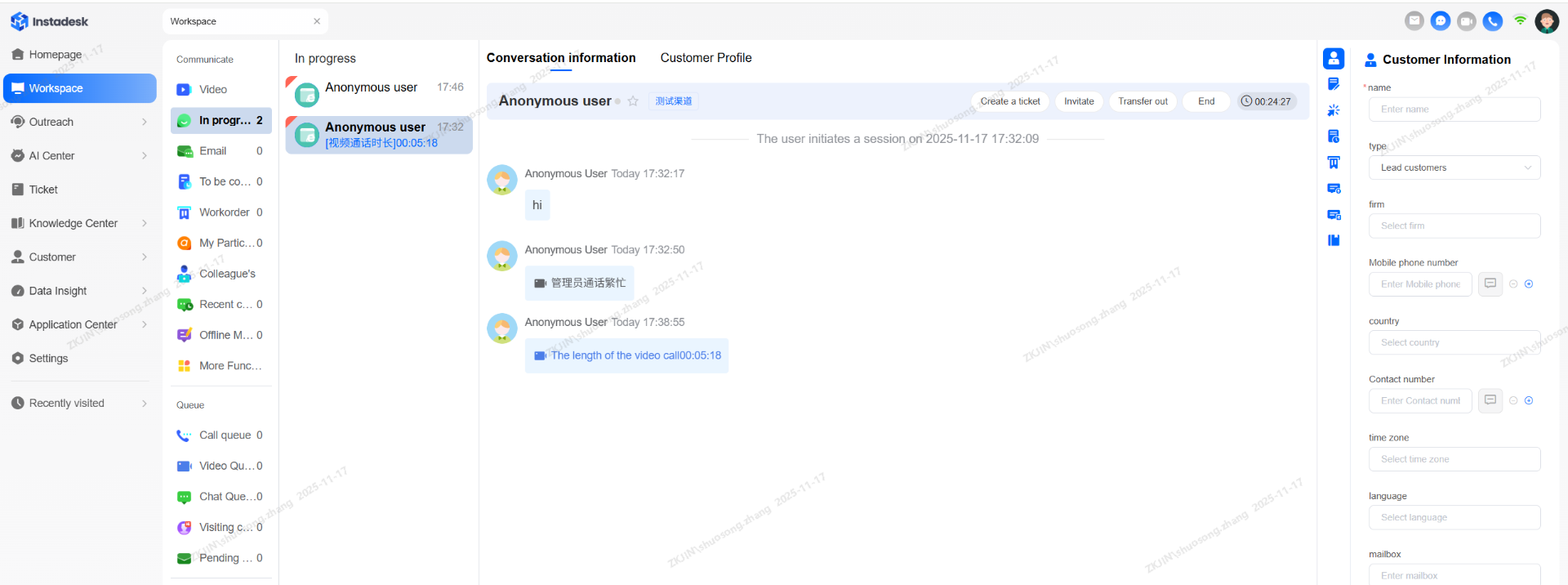Click the email status icon in top bar
This screenshot has height=585, width=1568.
pos(1414,21)
